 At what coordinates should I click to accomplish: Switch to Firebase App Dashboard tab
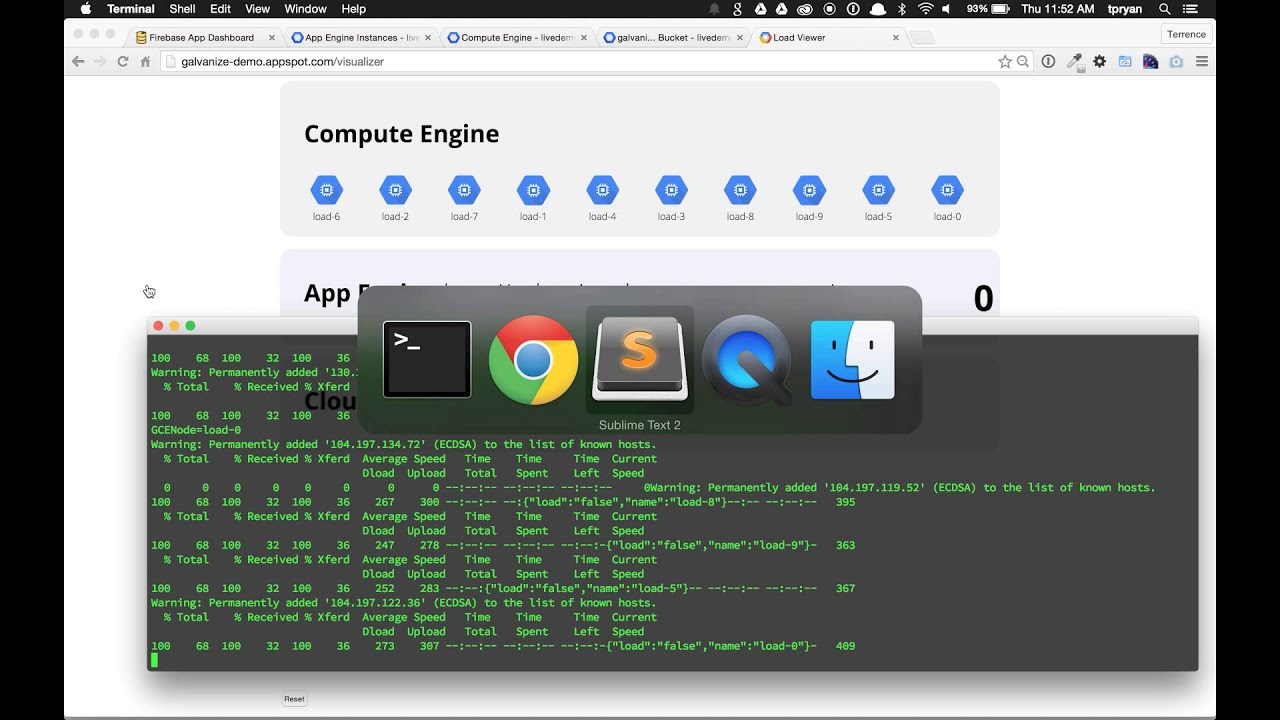[x=201, y=37]
